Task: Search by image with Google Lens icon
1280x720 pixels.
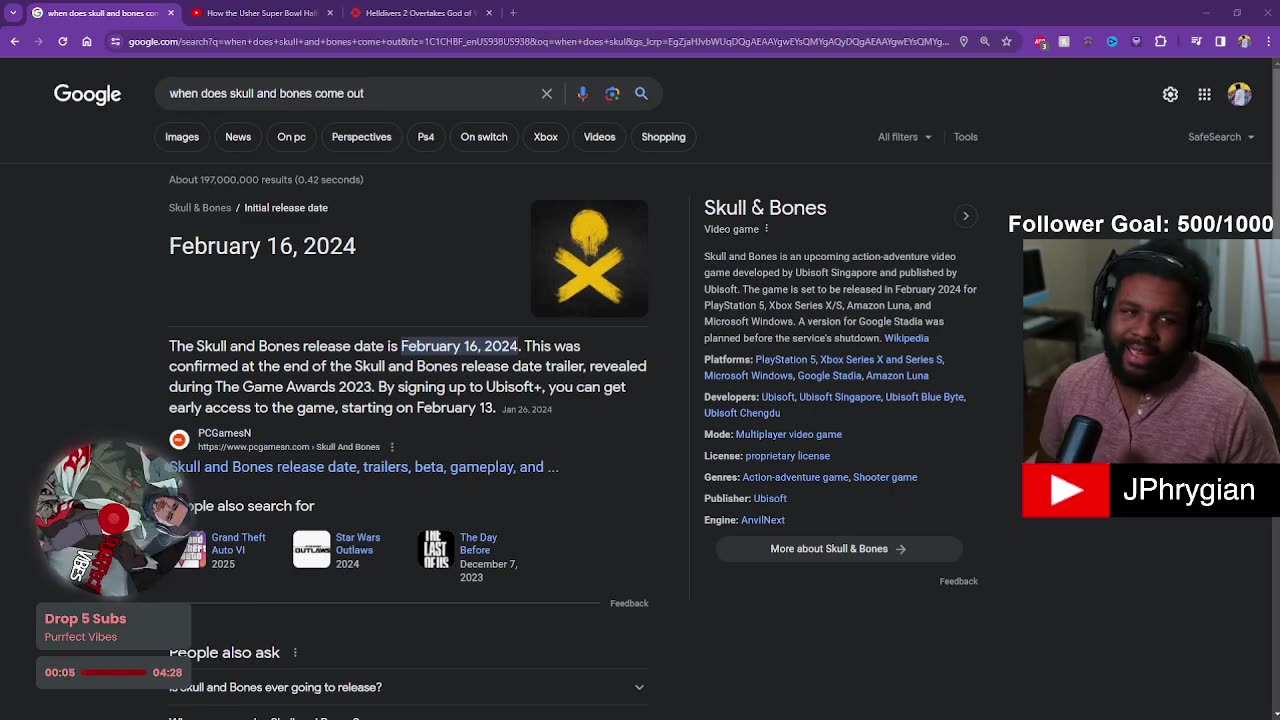Action: pyautogui.click(x=612, y=94)
